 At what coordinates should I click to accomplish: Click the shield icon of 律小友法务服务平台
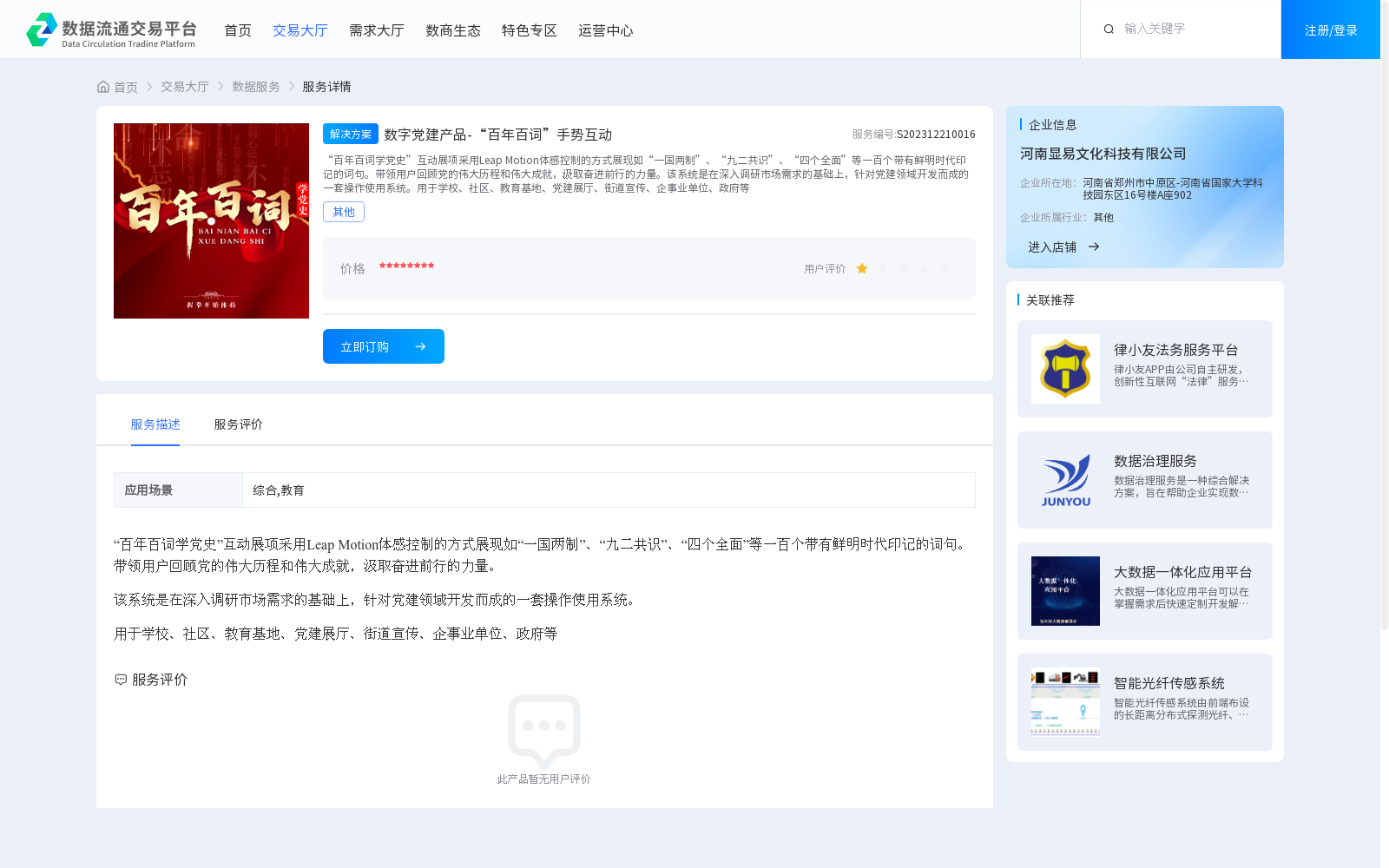1065,368
